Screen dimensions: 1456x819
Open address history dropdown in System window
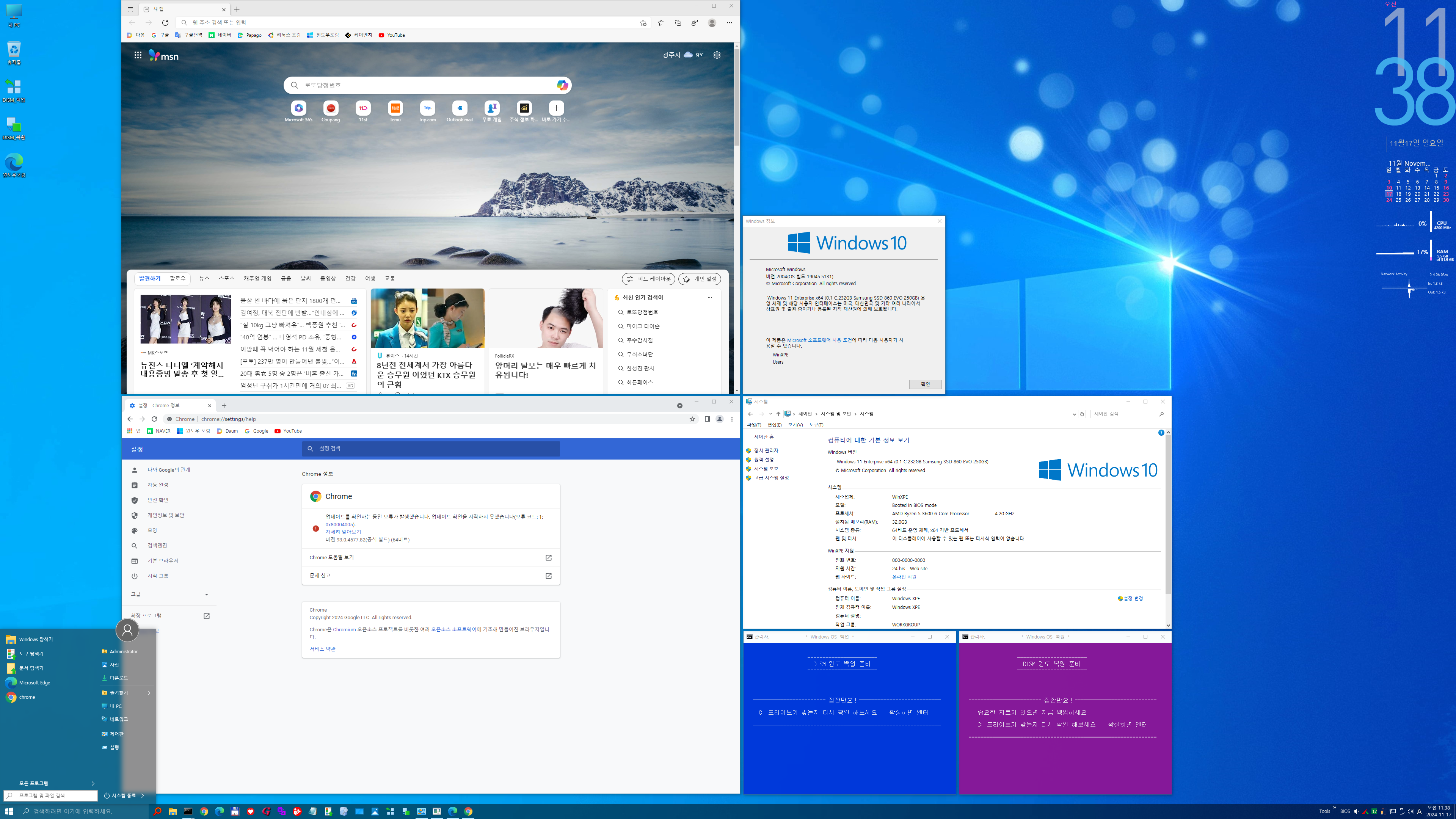point(1074,414)
